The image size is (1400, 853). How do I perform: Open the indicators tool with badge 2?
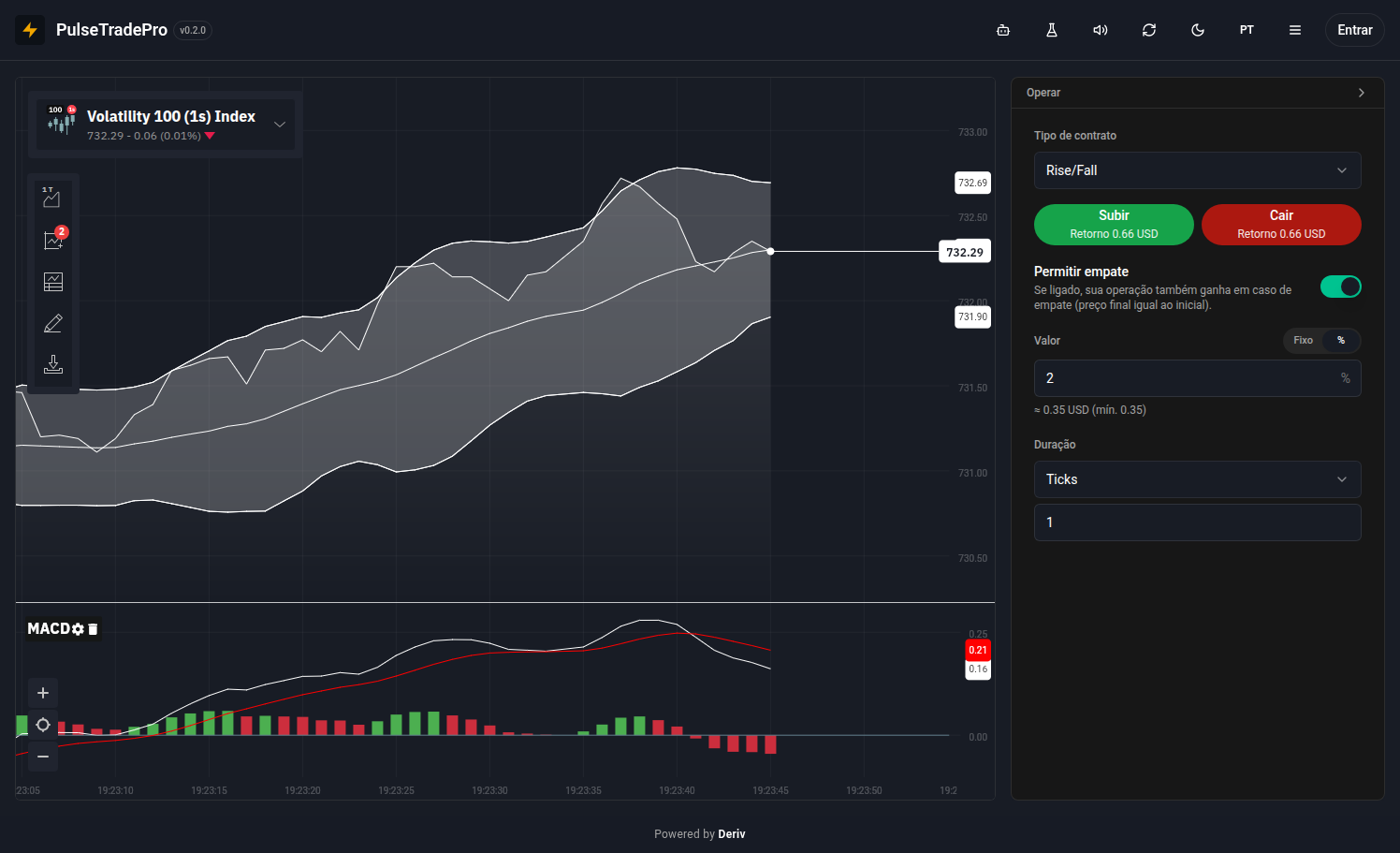coord(53,240)
